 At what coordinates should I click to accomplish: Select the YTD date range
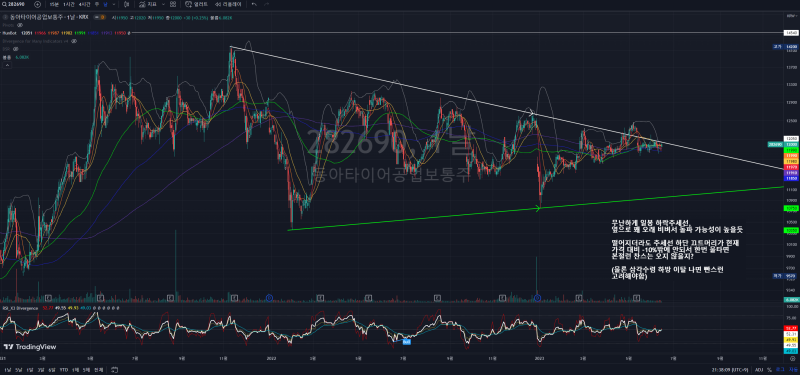64,369
